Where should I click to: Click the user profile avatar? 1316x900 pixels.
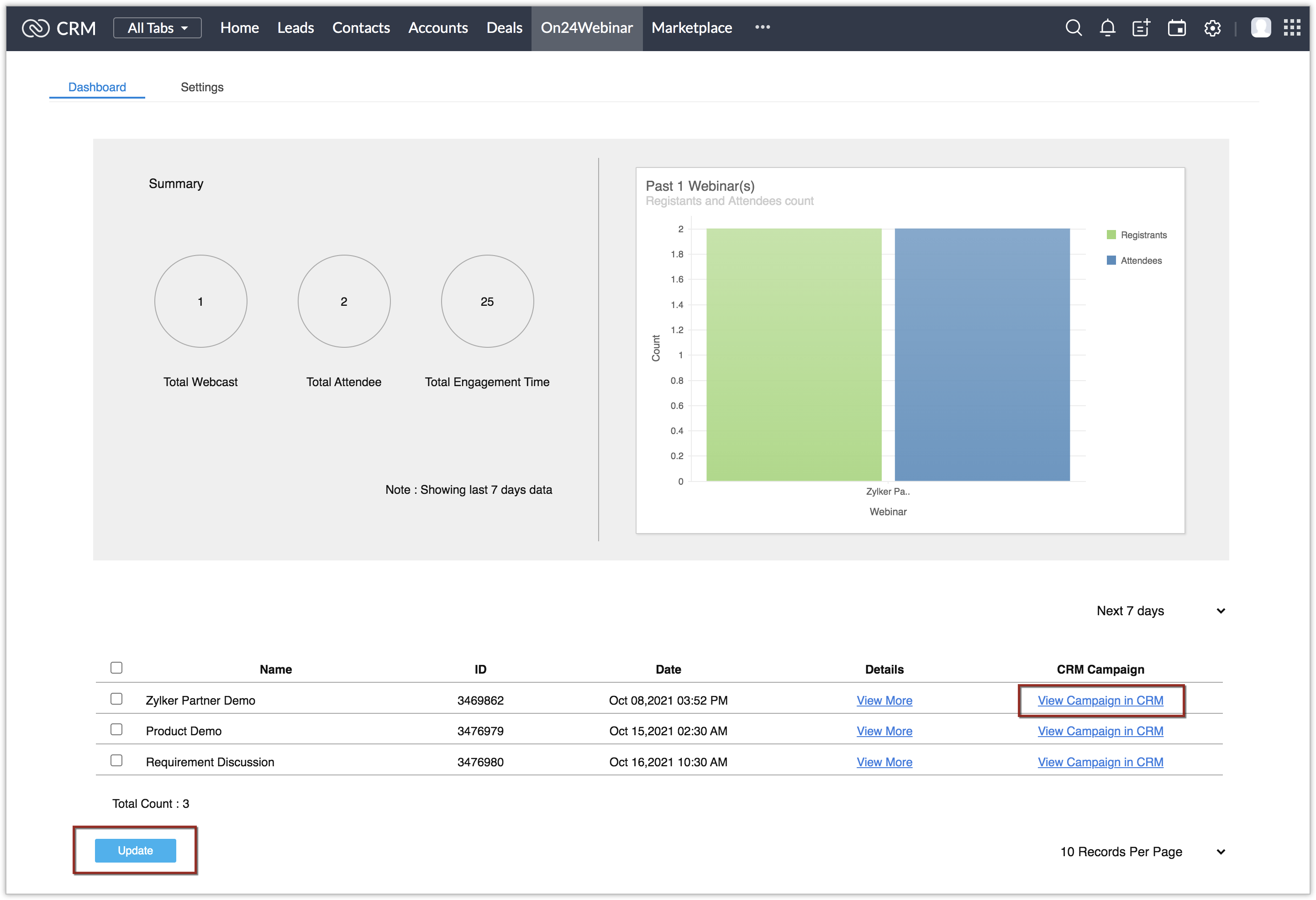[x=1260, y=27]
